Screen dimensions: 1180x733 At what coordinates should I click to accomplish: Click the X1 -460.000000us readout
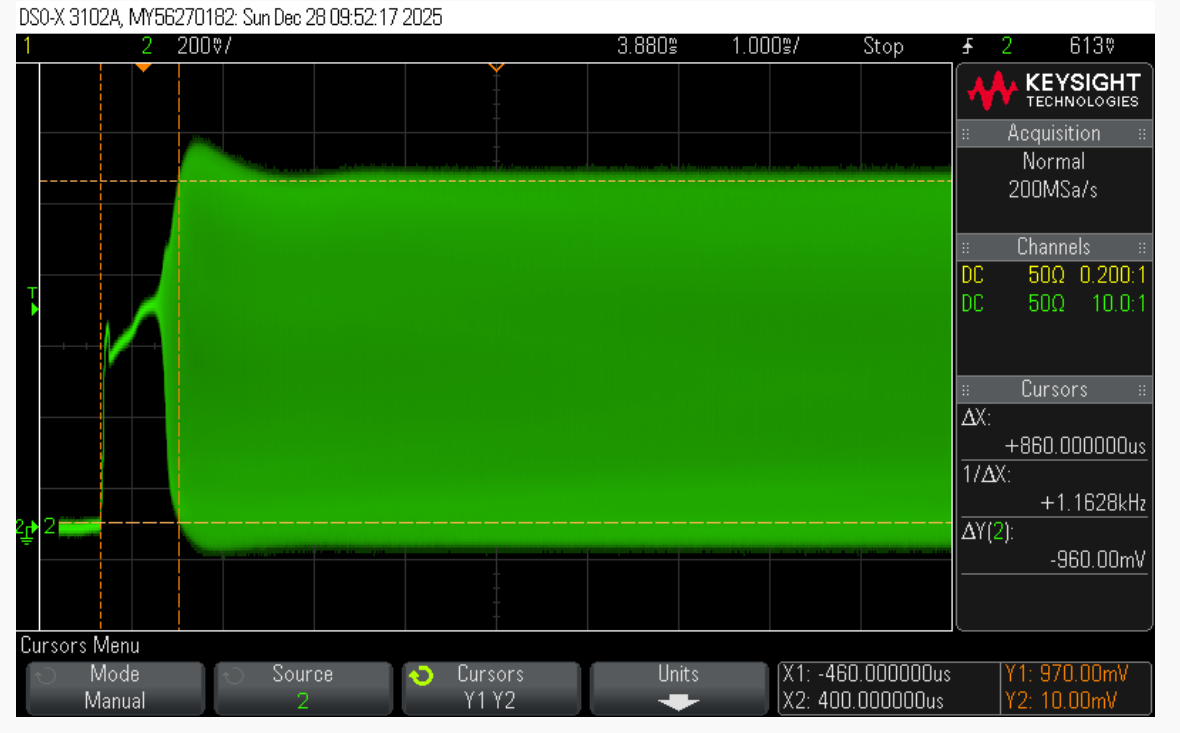pyautogui.click(x=866, y=674)
